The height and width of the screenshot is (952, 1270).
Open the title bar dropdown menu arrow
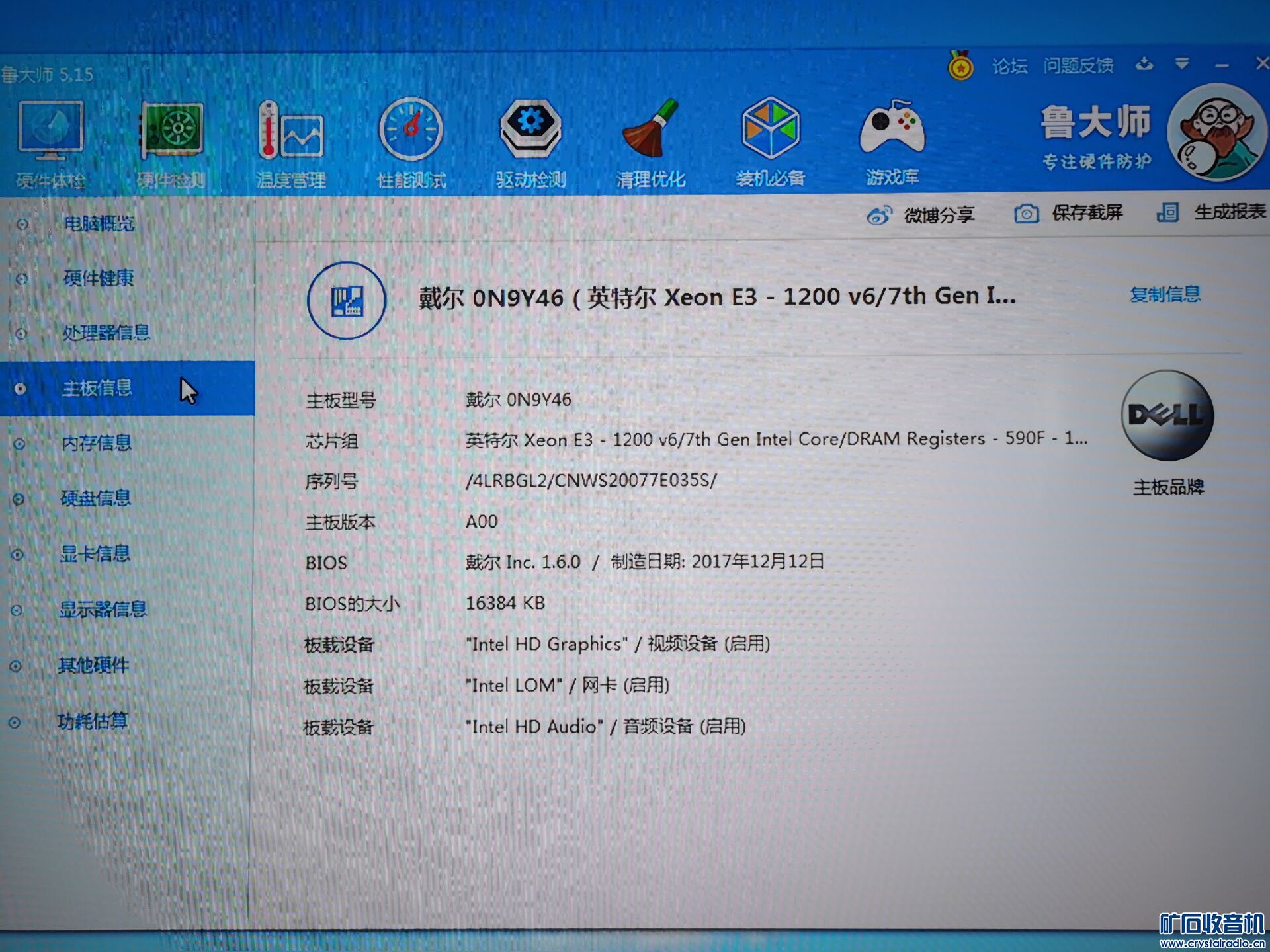[1182, 64]
